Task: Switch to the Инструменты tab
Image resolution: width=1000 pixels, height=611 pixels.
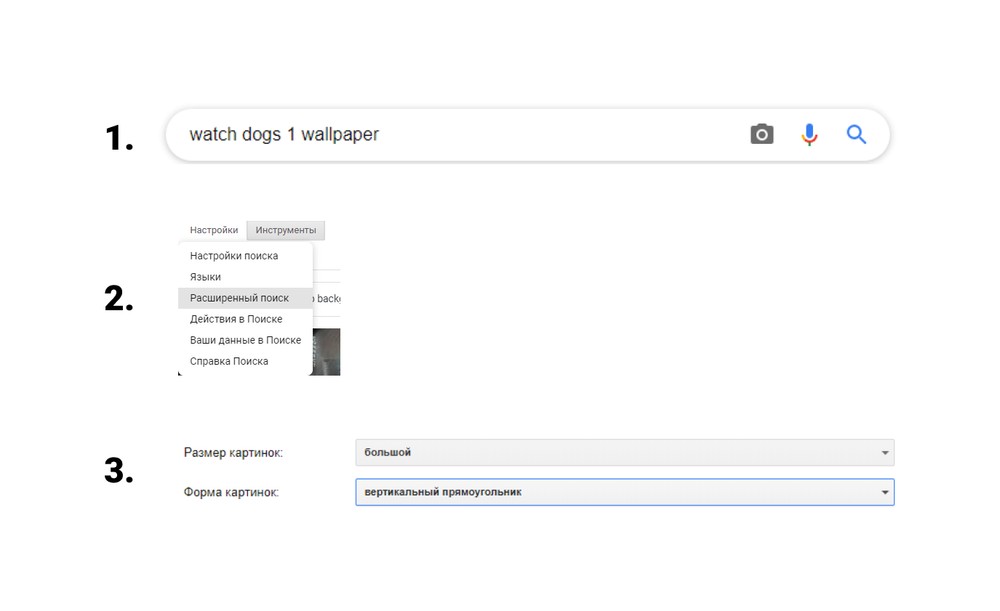Action: 285,230
